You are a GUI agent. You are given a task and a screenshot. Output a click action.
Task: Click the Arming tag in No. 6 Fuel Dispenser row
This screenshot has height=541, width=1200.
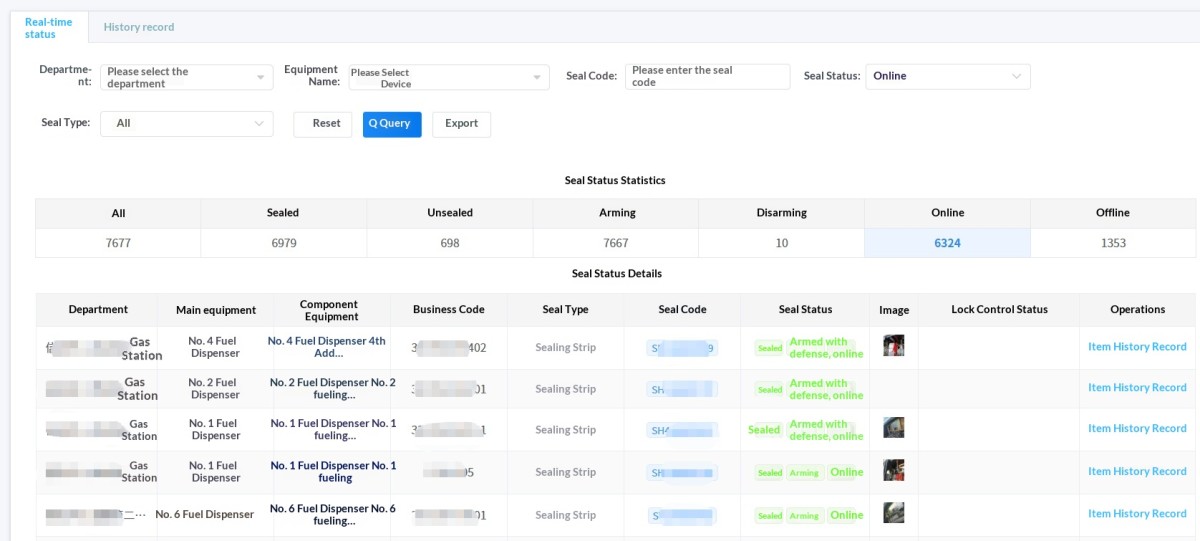click(804, 516)
